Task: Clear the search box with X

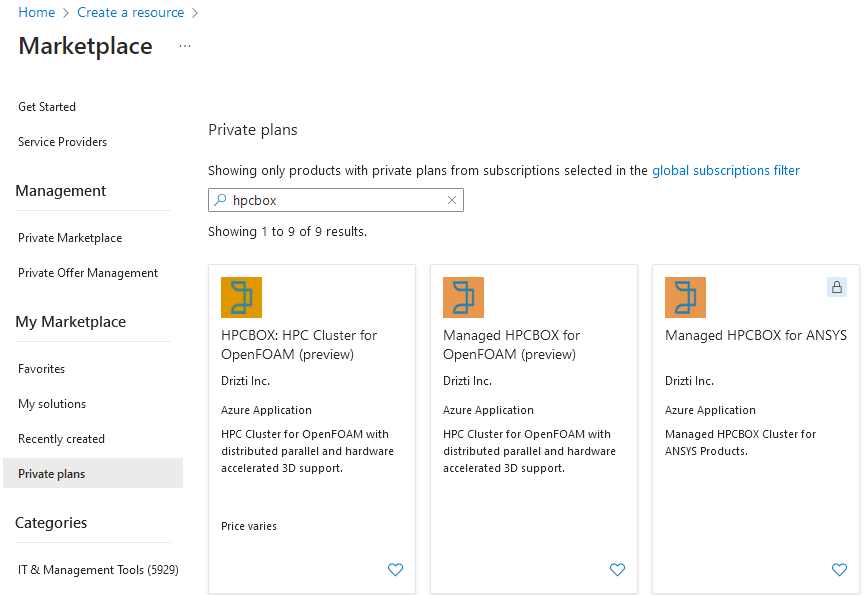Action: [452, 200]
